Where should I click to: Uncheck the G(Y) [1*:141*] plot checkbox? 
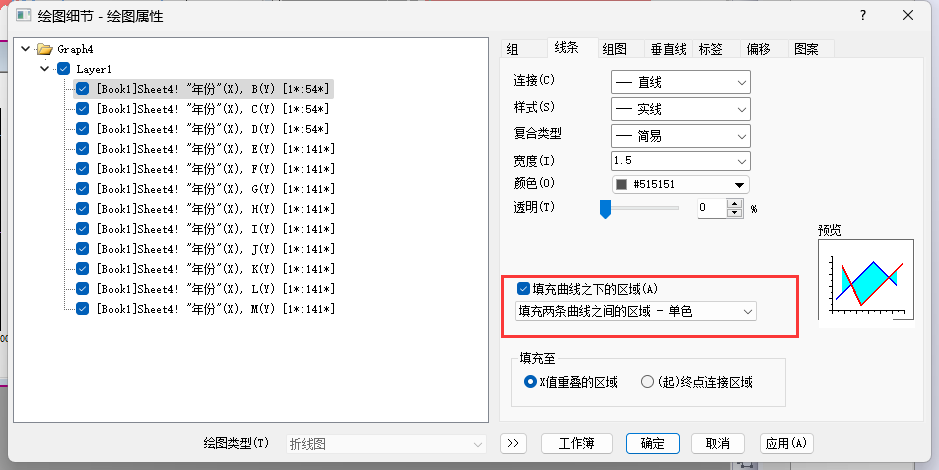click(83, 189)
